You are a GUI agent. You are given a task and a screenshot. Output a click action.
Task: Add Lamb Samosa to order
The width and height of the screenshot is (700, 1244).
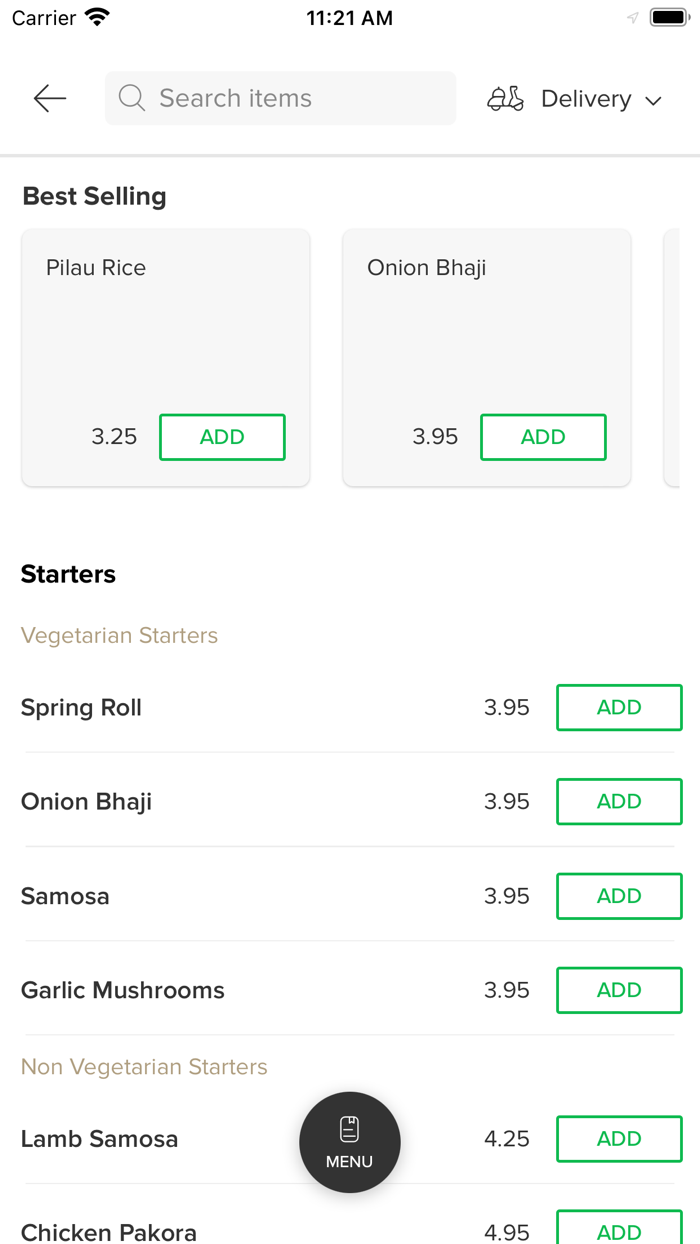(x=619, y=1139)
